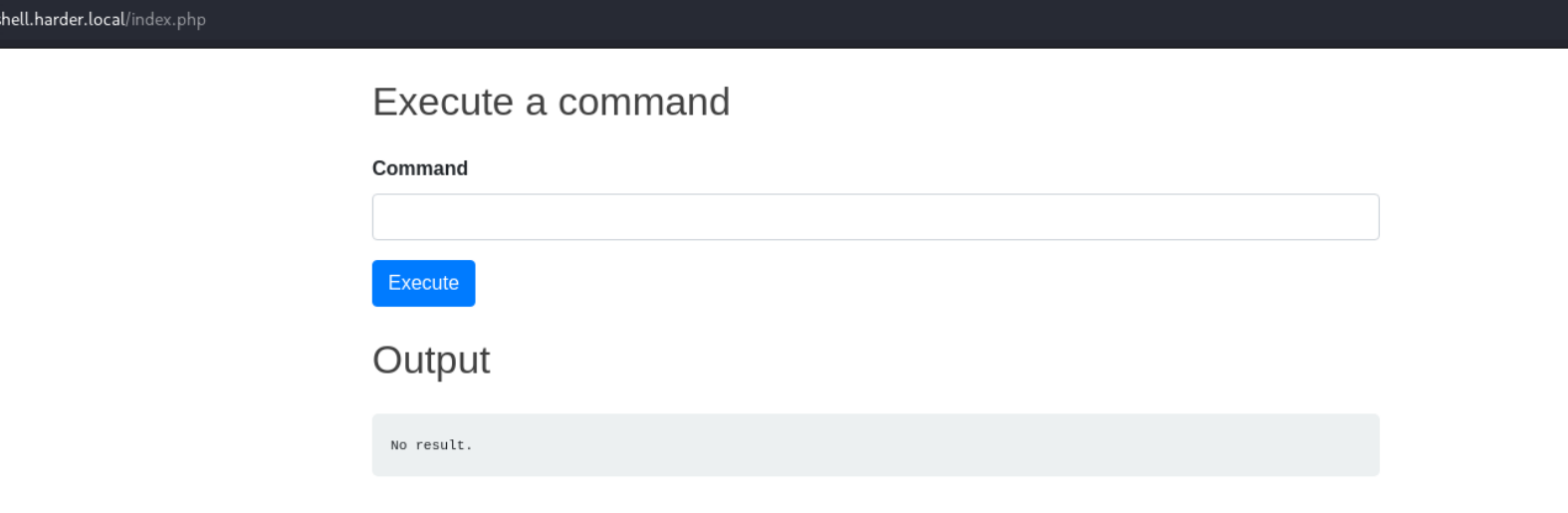Click the right end of Command input
The width and height of the screenshot is (1568, 513).
1354,217
